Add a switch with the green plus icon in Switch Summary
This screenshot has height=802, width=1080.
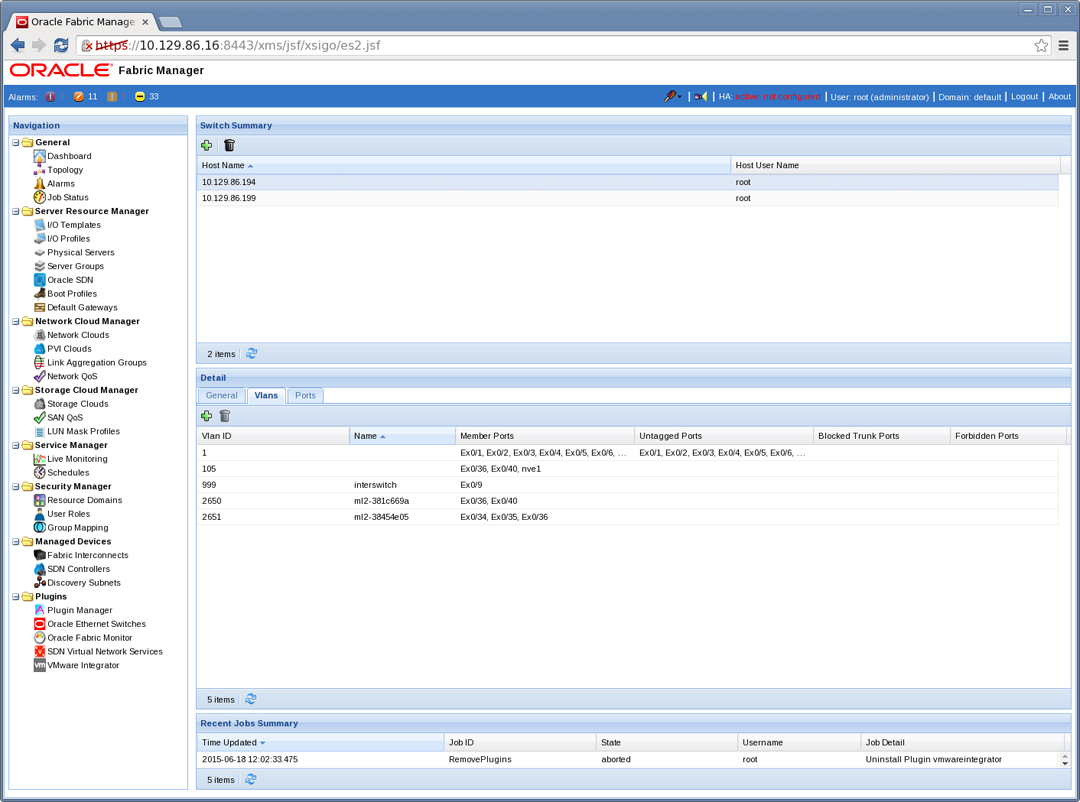coord(206,145)
